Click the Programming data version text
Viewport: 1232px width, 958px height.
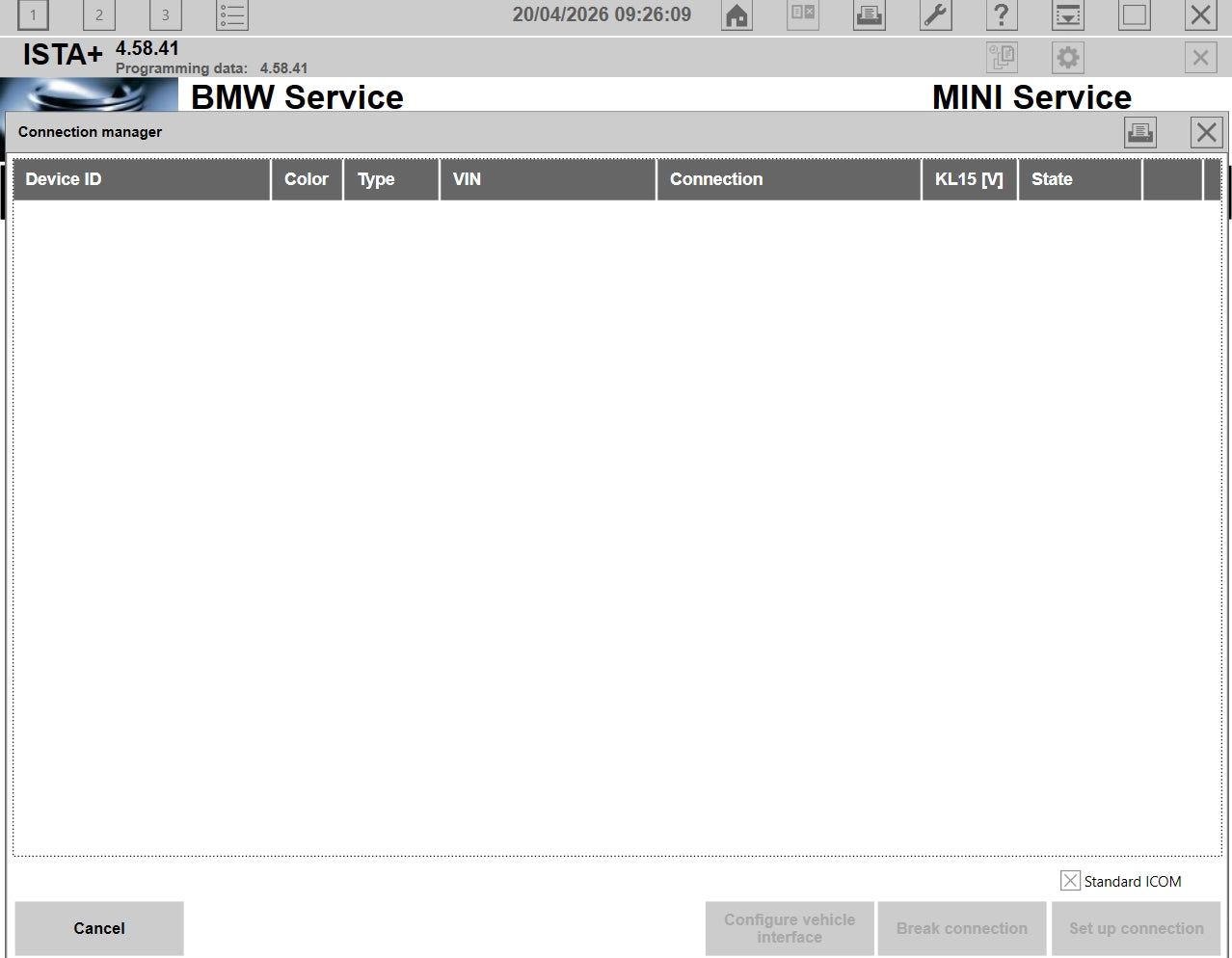point(212,68)
